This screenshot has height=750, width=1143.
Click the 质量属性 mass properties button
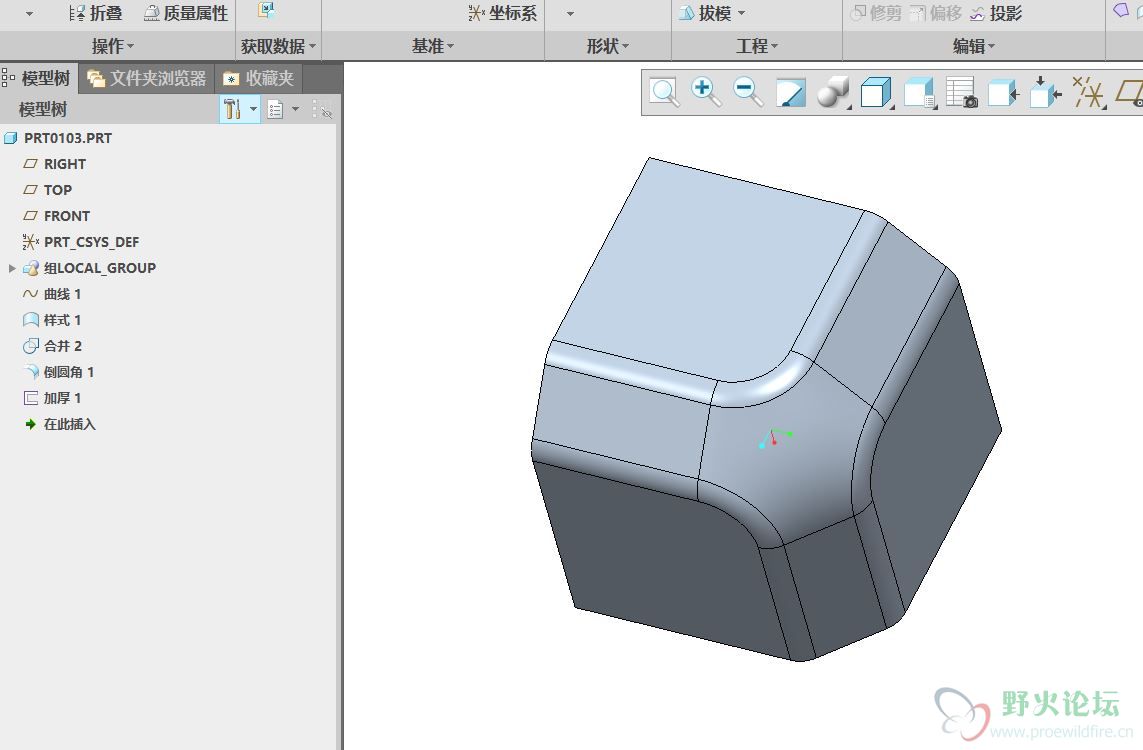[x=187, y=13]
